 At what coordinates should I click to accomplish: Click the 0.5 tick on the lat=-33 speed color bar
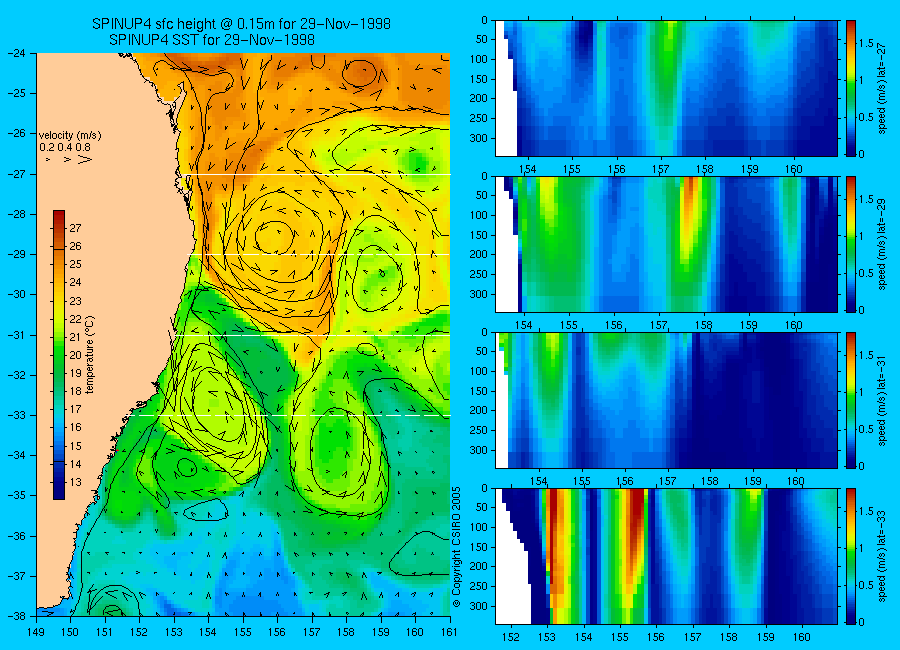867,586
